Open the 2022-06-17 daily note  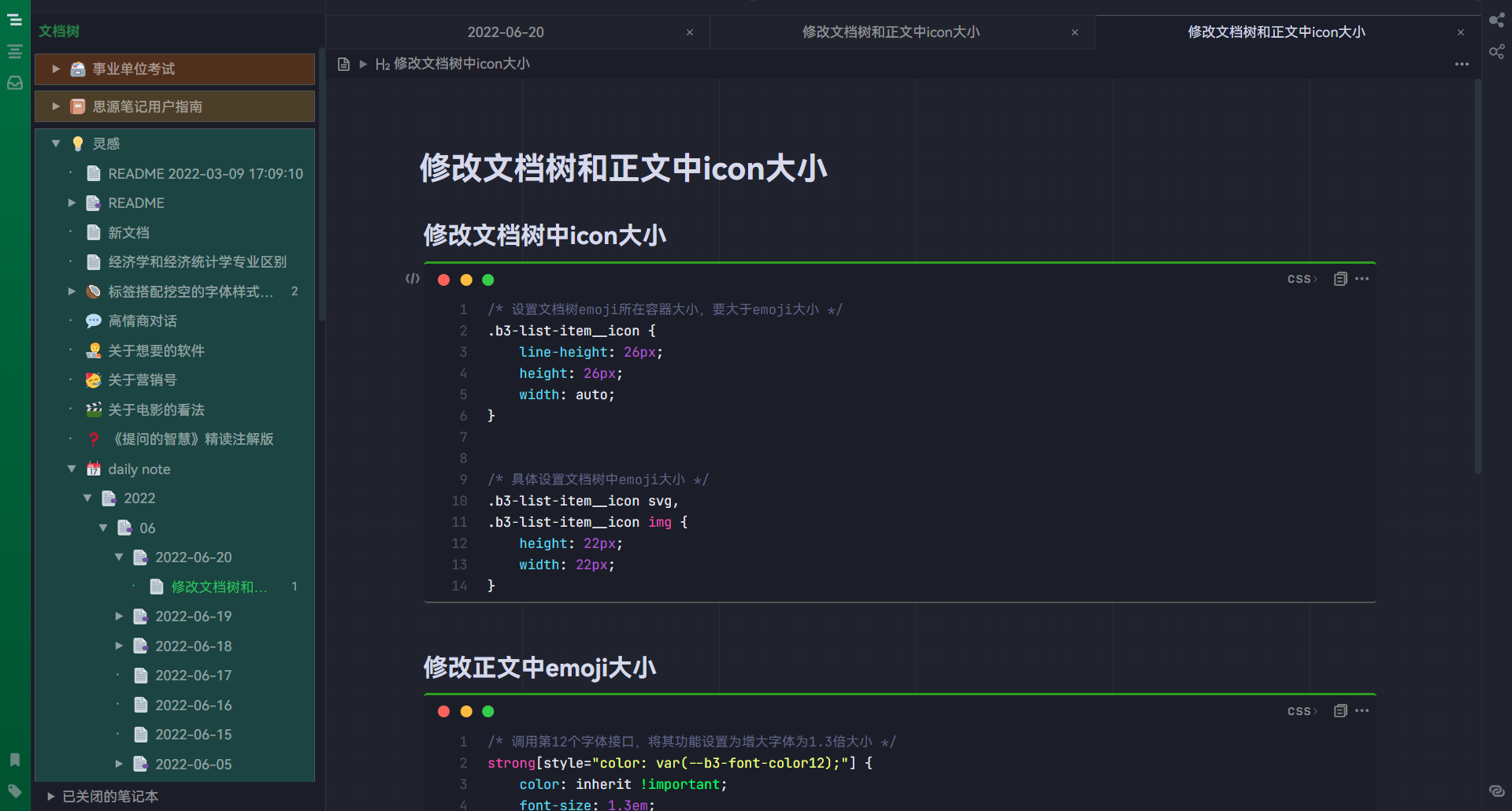(x=193, y=676)
